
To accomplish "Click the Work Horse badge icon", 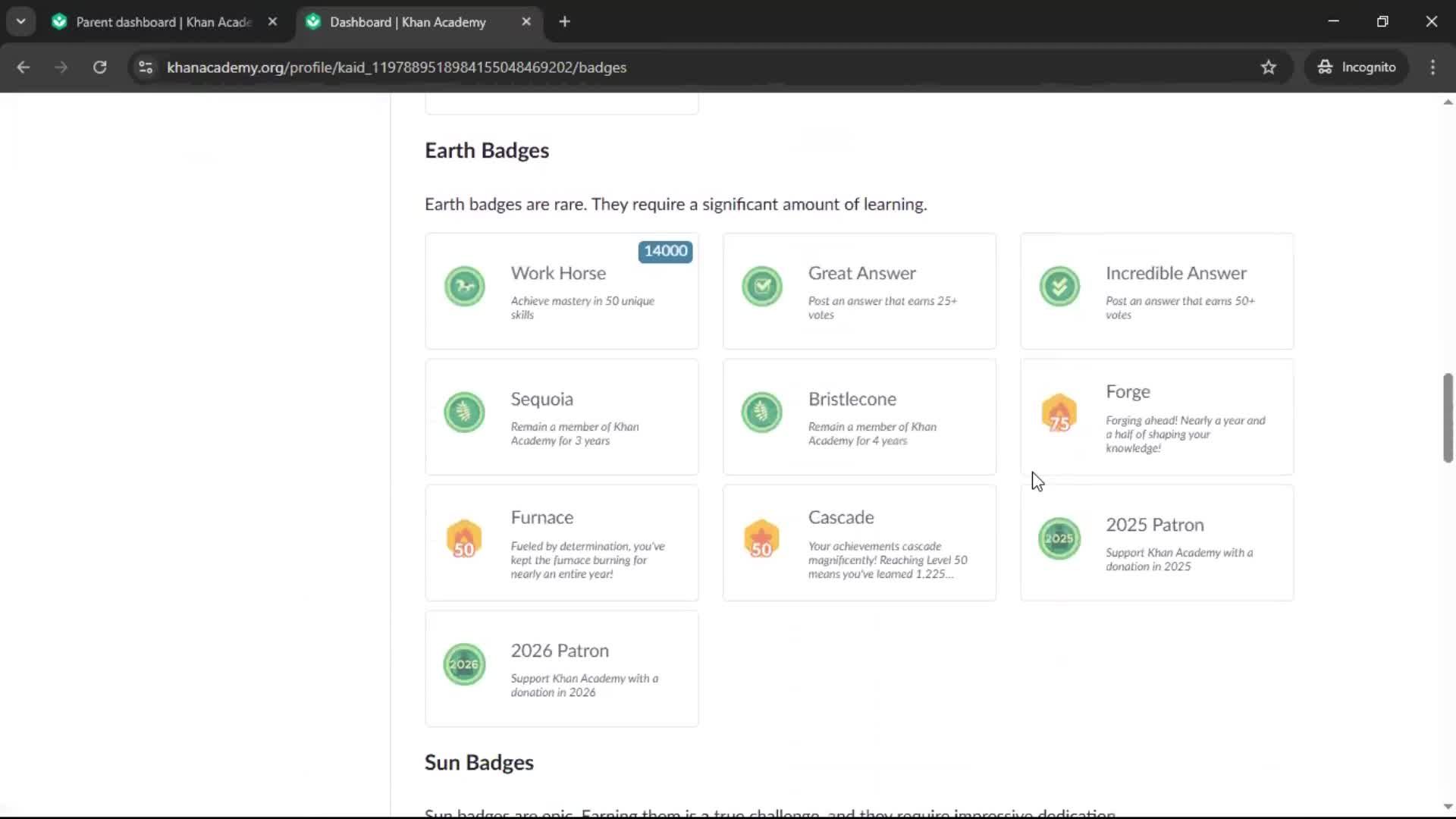I will [464, 287].
